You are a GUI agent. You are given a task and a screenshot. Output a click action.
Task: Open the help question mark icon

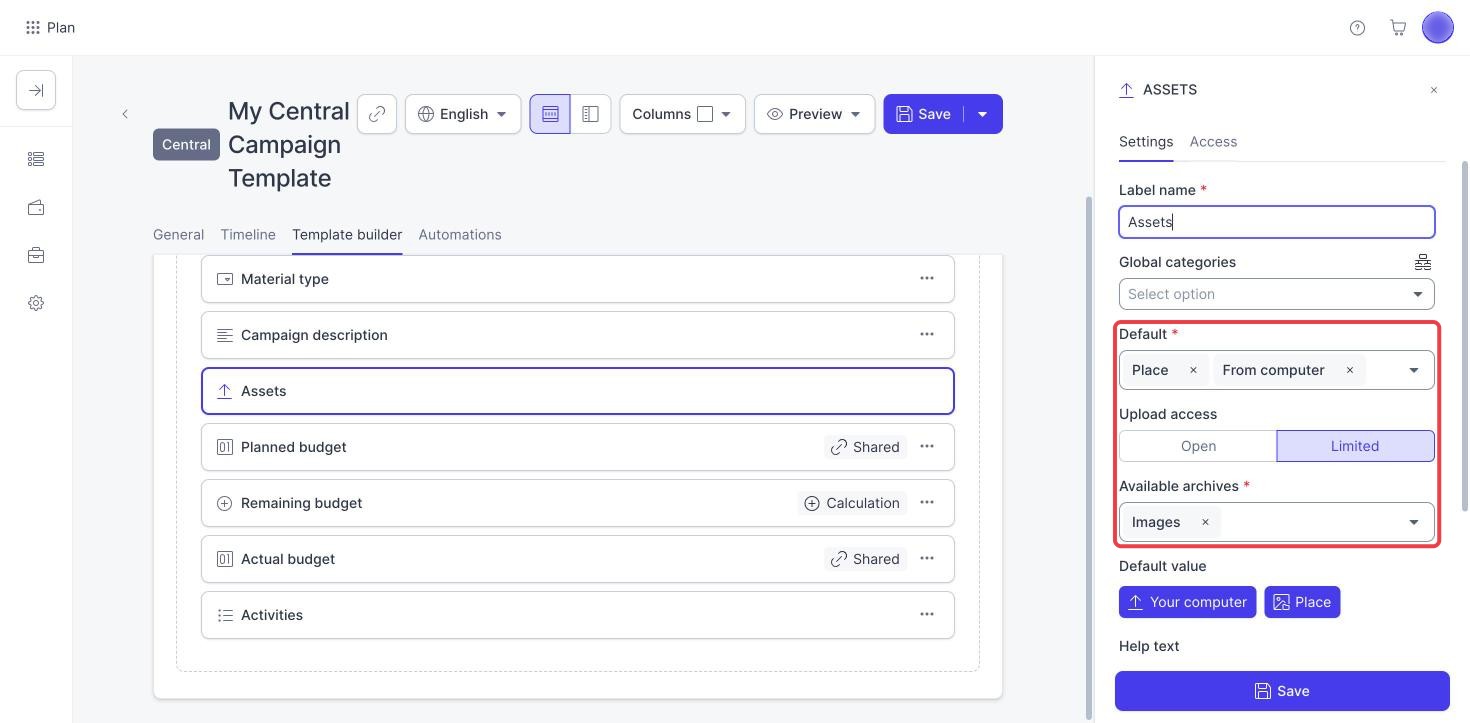1357,28
